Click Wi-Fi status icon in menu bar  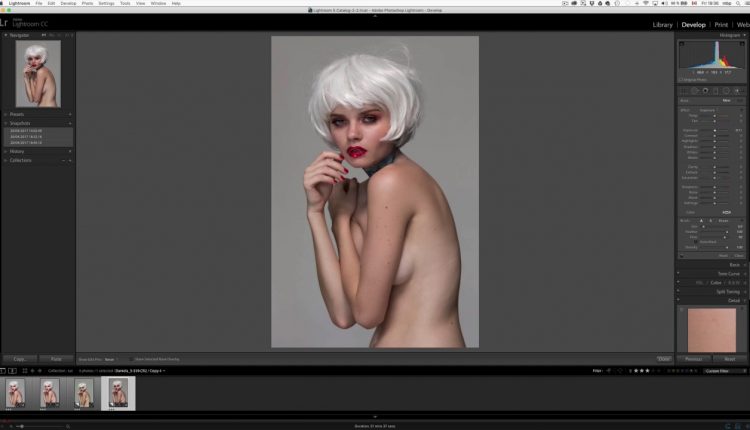[645, 3]
